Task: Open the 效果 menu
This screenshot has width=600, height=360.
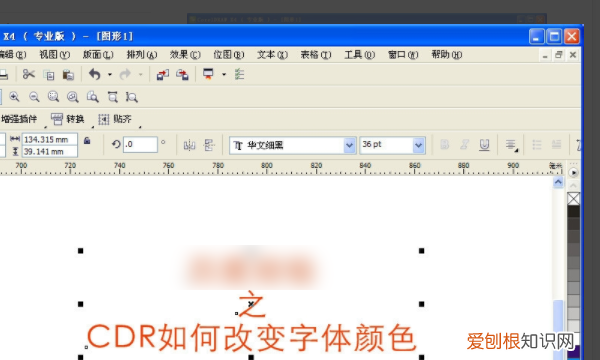Action: pos(185,55)
